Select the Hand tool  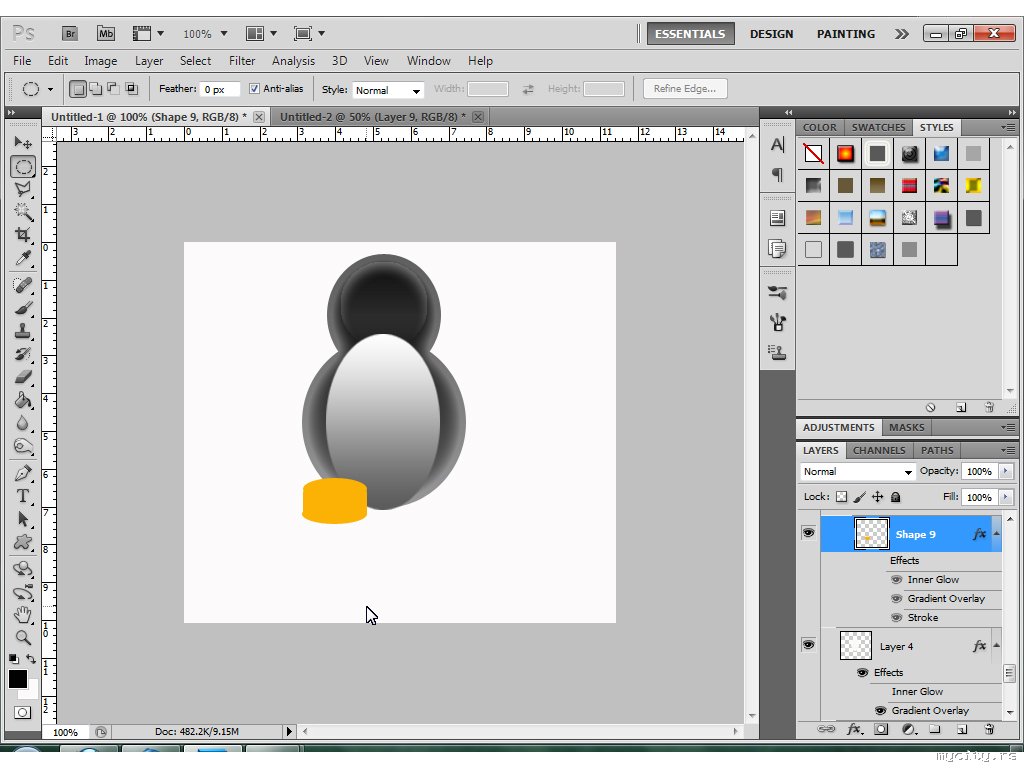pyautogui.click(x=23, y=614)
